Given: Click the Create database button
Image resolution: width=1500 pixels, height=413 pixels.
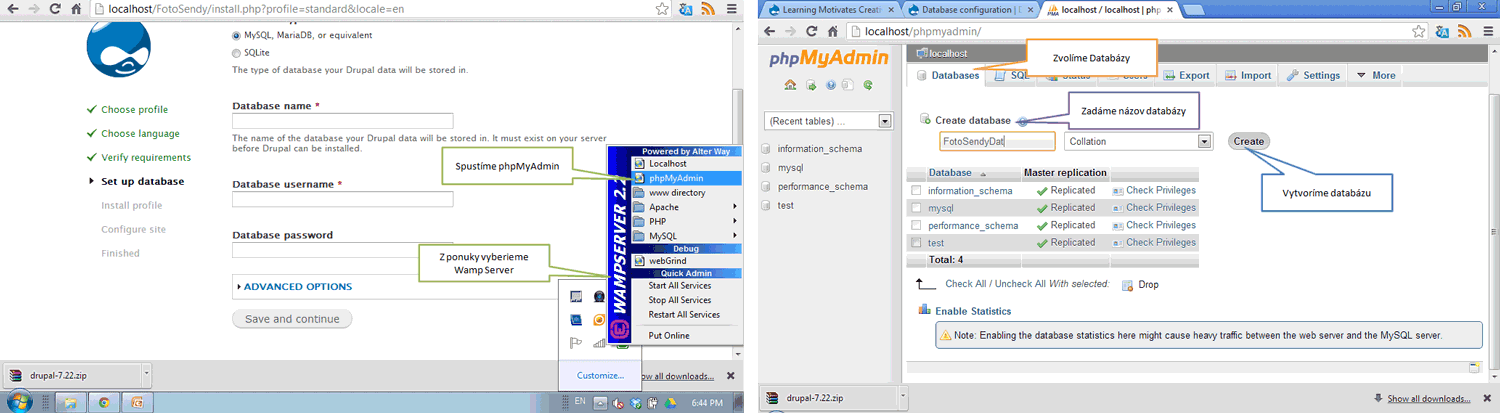Looking at the screenshot, I should coord(1248,141).
